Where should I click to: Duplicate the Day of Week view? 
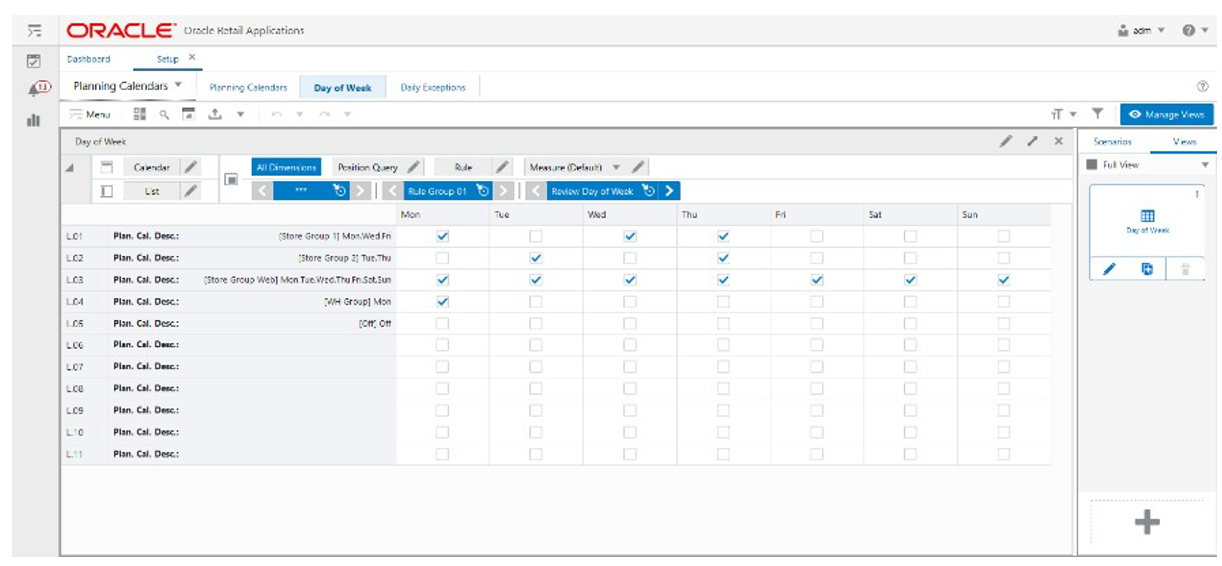(x=1147, y=269)
